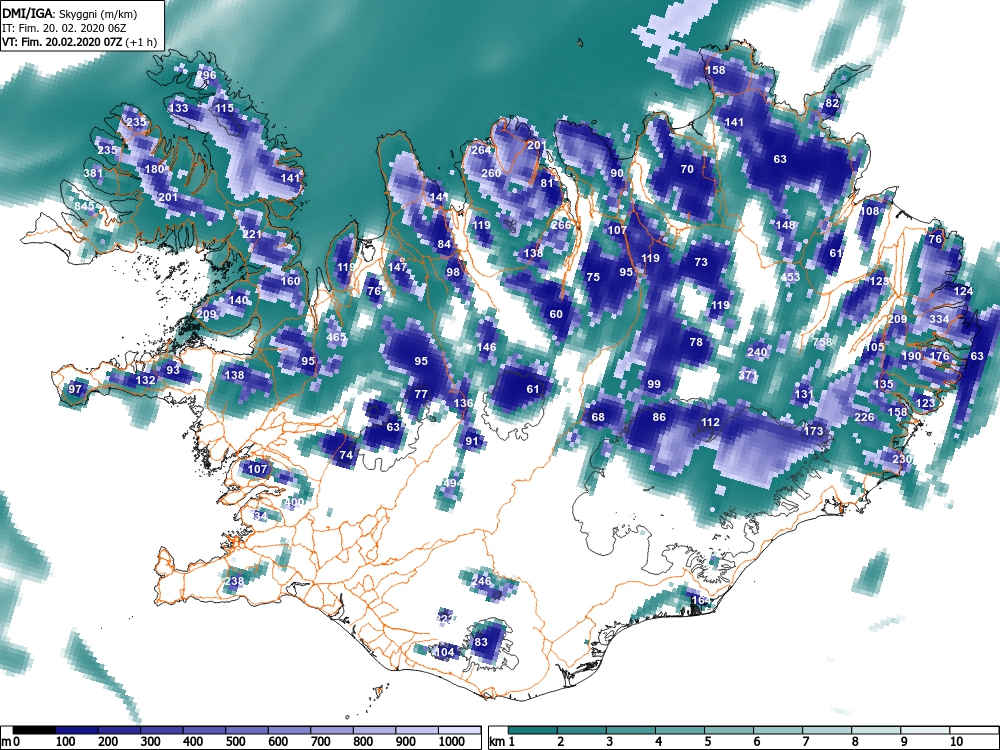Click the 'DMI/IGA: Skyggni (m/km)' title text
This screenshot has height=750, width=1000.
coord(70,14)
